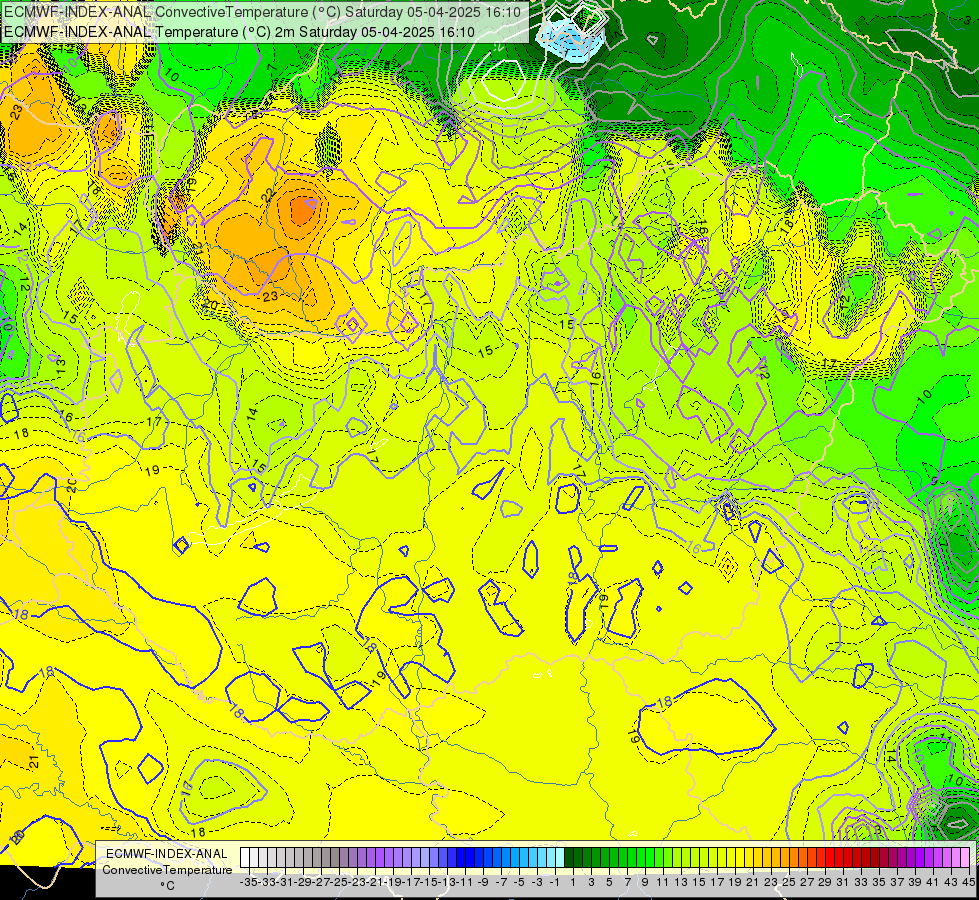This screenshot has height=900, width=979.
Task: Click the grey legend swatch above -27
Action: [x=317, y=857]
